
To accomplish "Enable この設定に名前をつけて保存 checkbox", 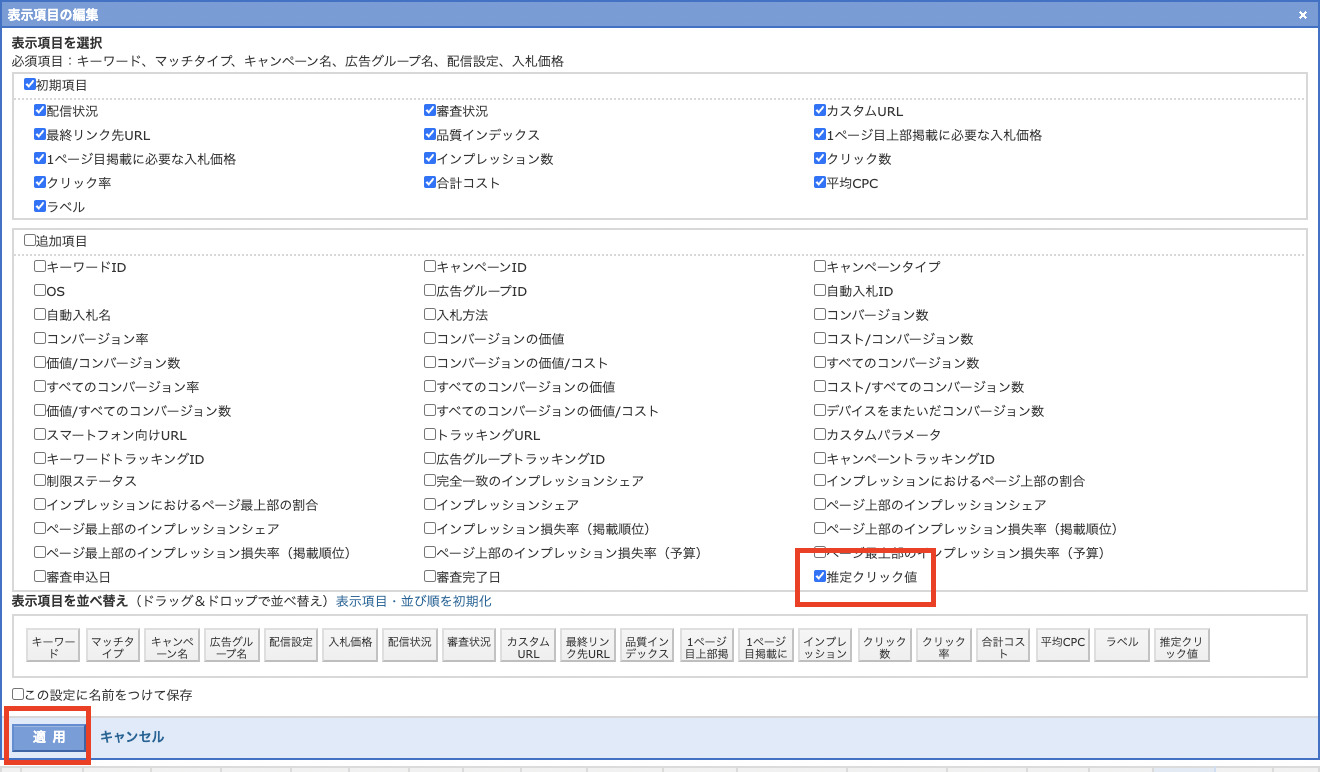I will [x=18, y=694].
